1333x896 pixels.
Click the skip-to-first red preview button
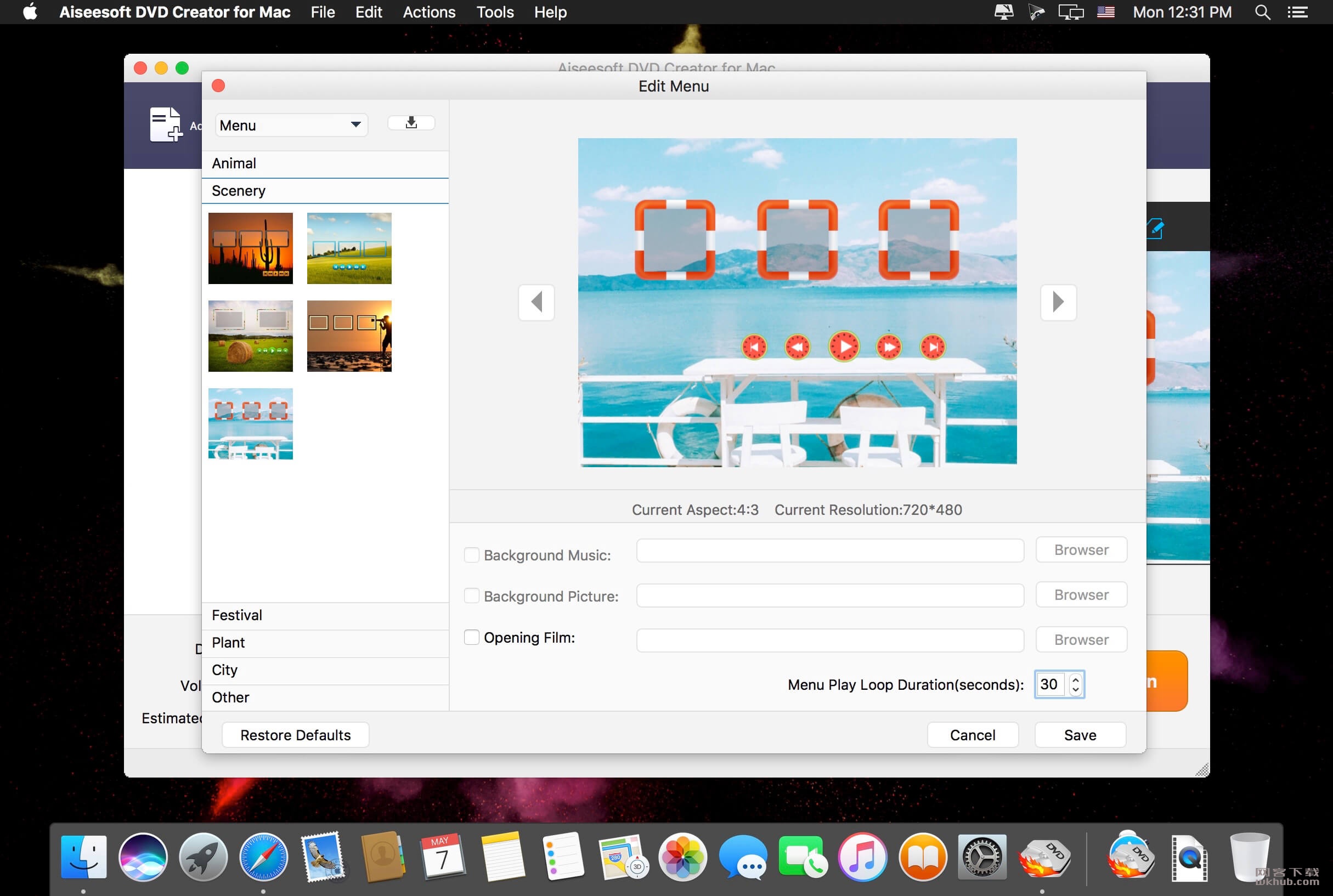click(754, 347)
